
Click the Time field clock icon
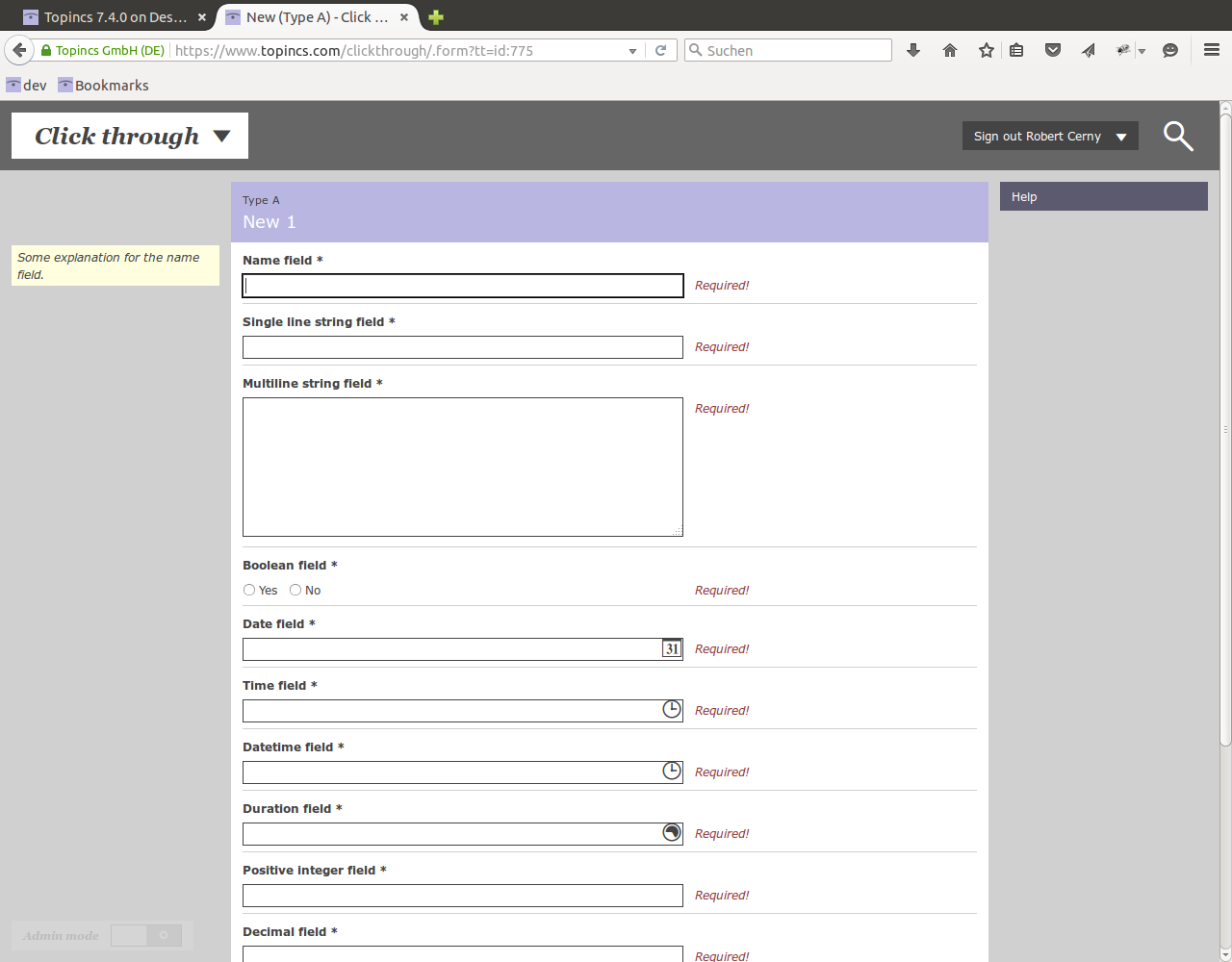(x=672, y=710)
